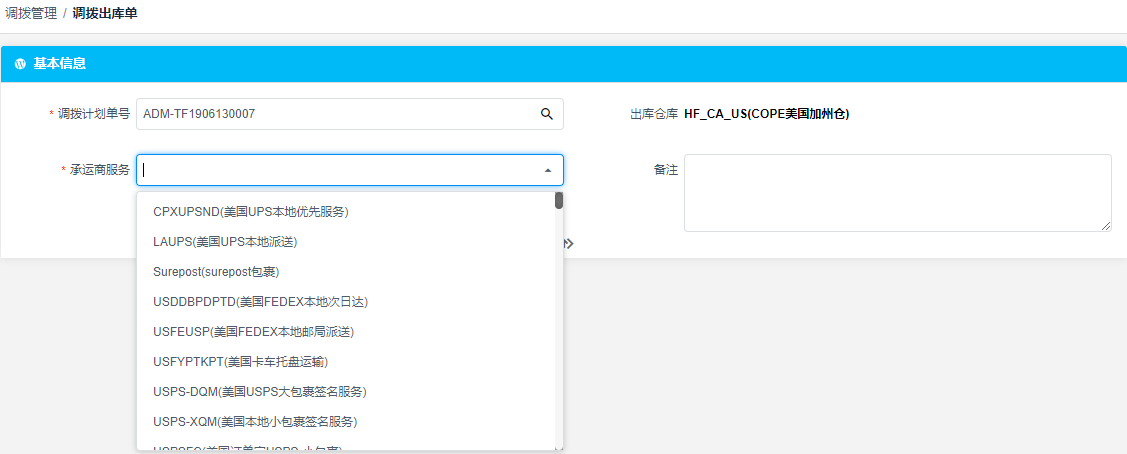Select CPXUPSND(美国UPS本地优先服务) option
The width and height of the screenshot is (1127, 454).
click(x=346, y=212)
